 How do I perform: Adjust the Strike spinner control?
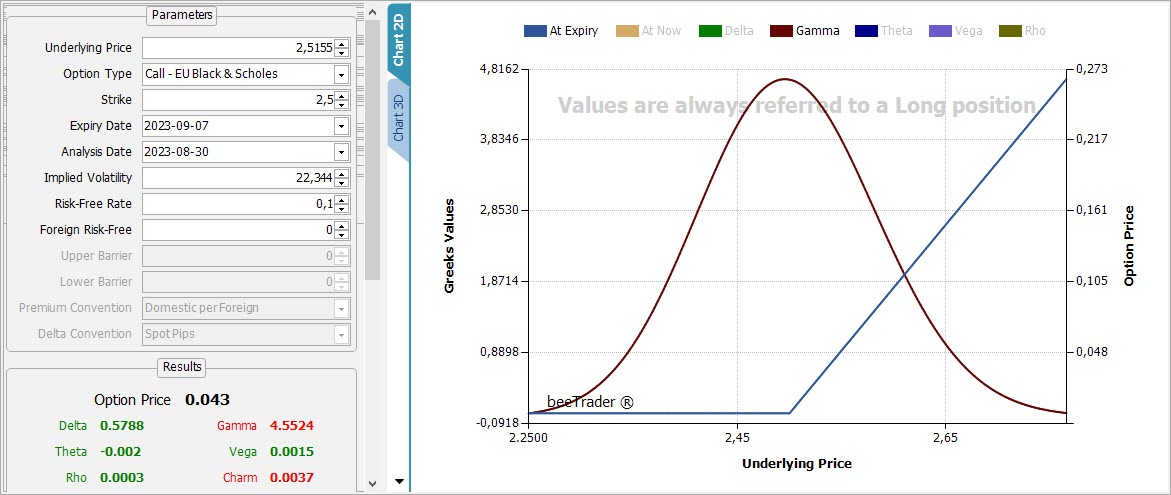click(x=341, y=100)
